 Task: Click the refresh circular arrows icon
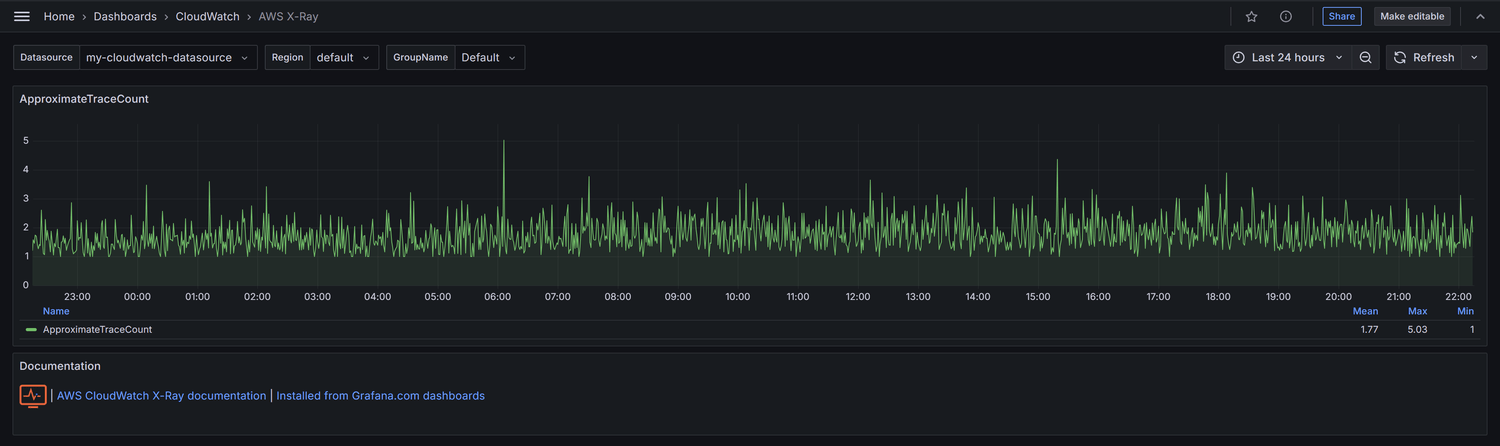(1400, 58)
